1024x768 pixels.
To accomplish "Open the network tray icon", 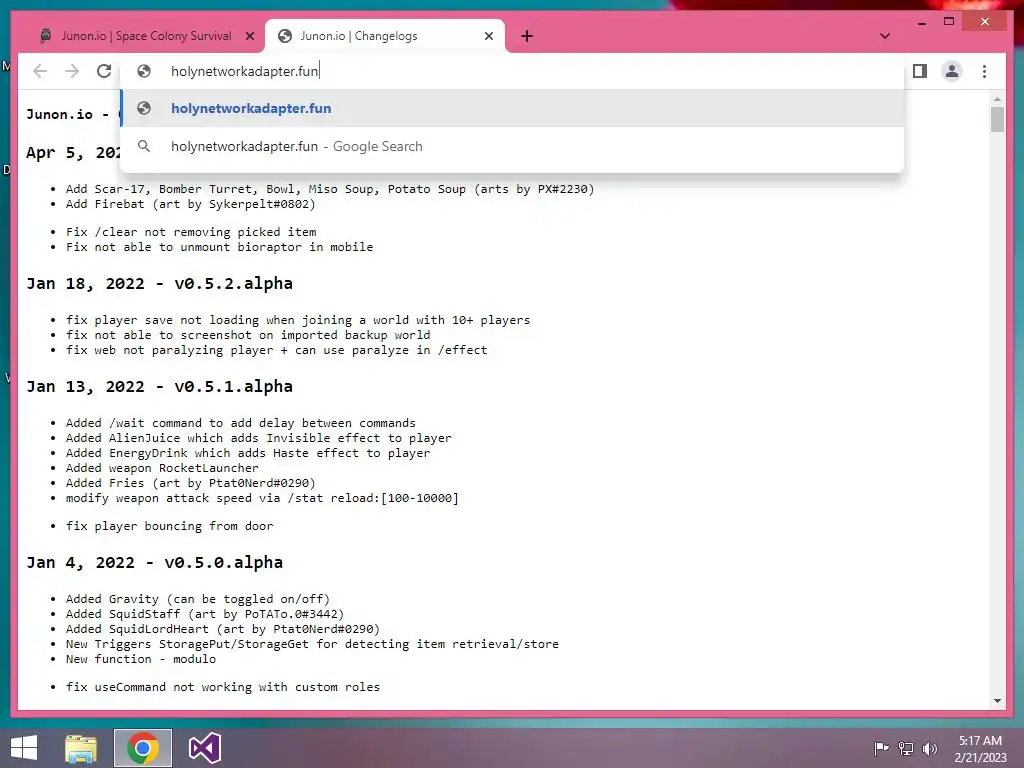I will pyautogui.click(x=906, y=748).
